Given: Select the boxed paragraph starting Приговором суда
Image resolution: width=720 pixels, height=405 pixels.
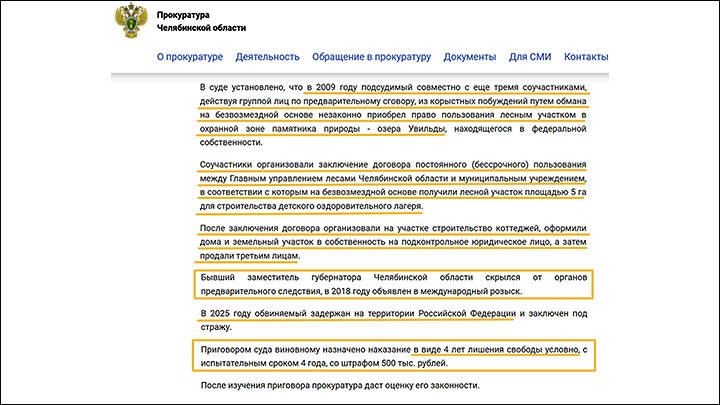Looking at the screenshot, I should pyautogui.click(x=392, y=355).
